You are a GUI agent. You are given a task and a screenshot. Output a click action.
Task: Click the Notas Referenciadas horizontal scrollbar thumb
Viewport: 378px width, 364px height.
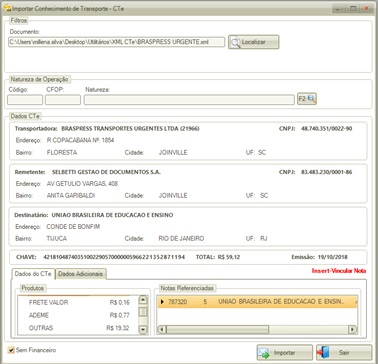(217, 330)
